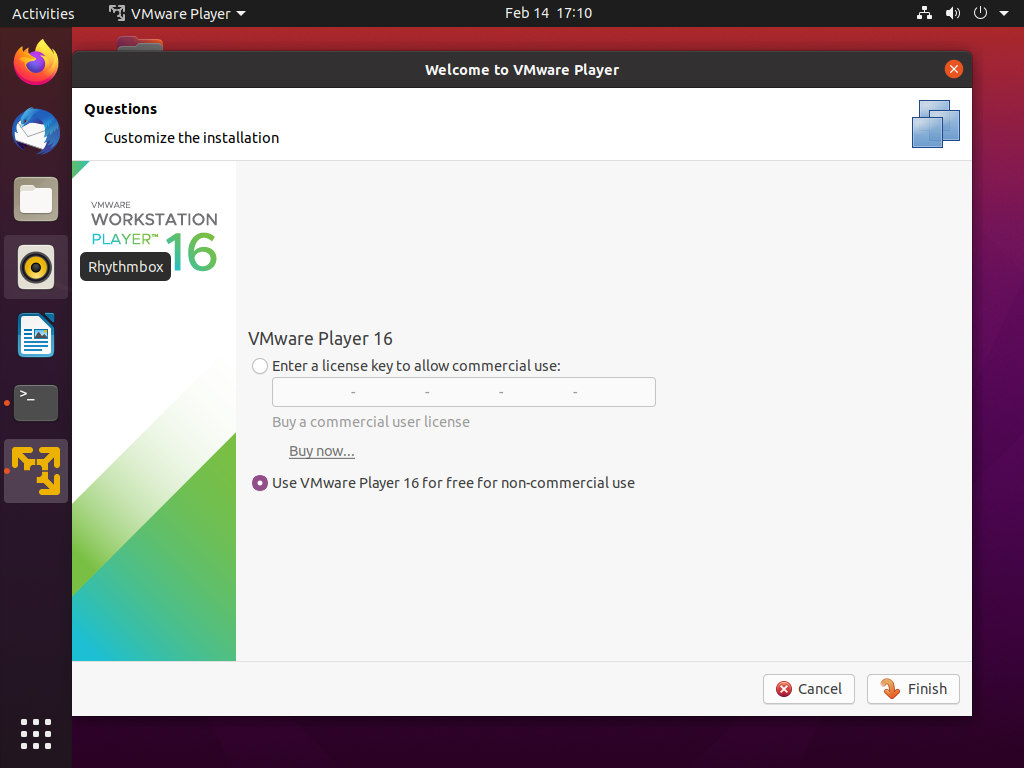Click the Rhythmbox tooltip label

click(125, 267)
